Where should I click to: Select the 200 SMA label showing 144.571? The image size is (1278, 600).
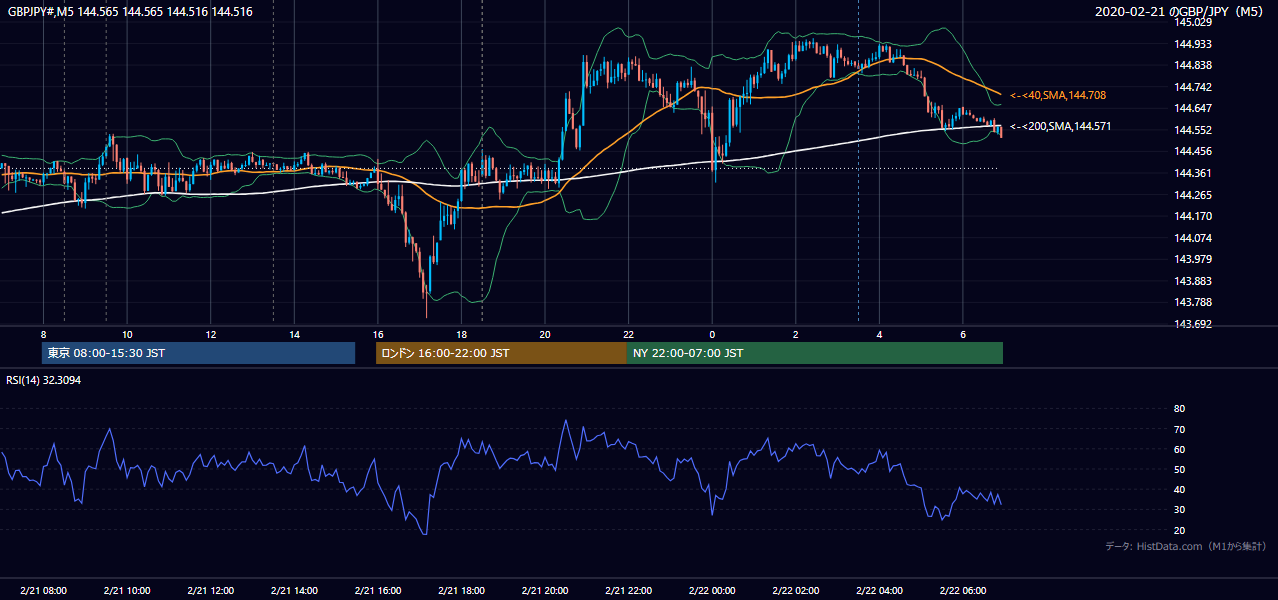click(1061, 127)
